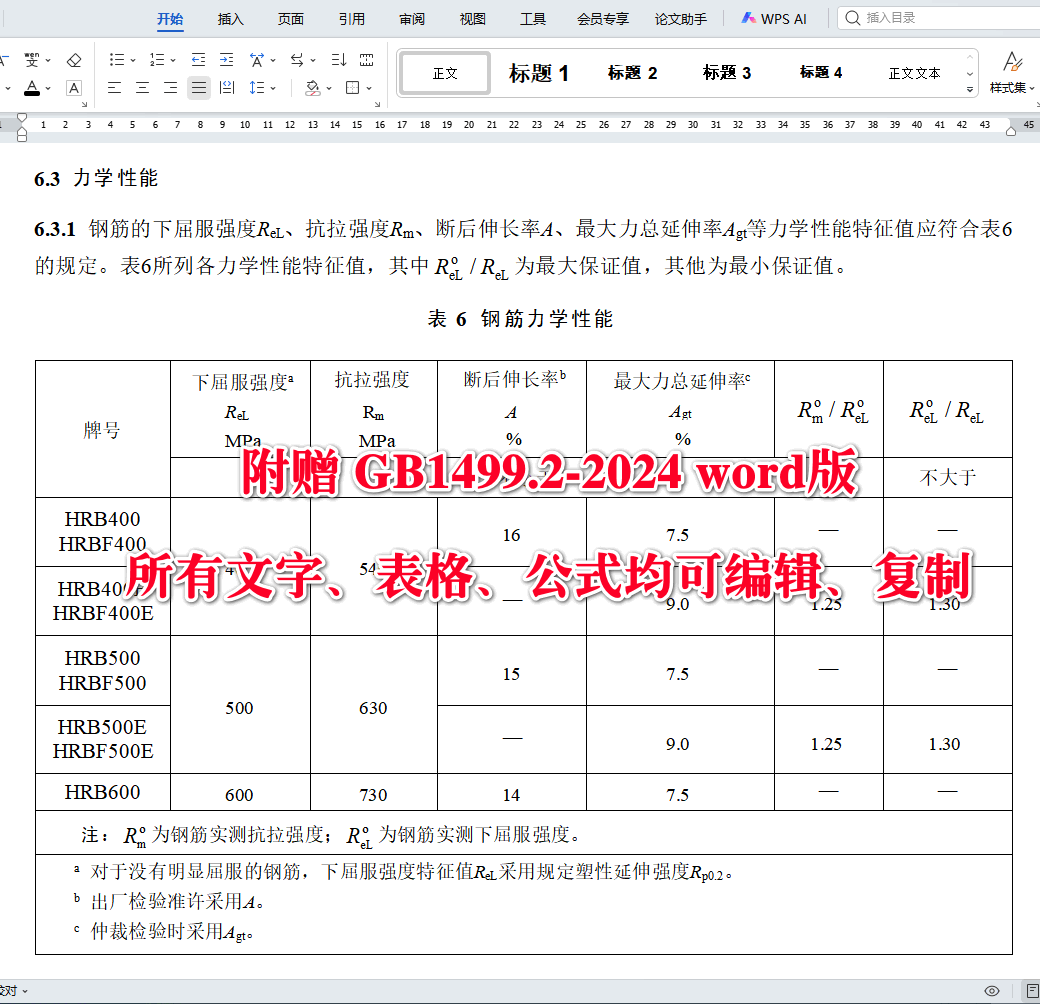The width and height of the screenshot is (1040, 1004).
Task: Open the line spacing dropdown arrow
Action: [273, 88]
